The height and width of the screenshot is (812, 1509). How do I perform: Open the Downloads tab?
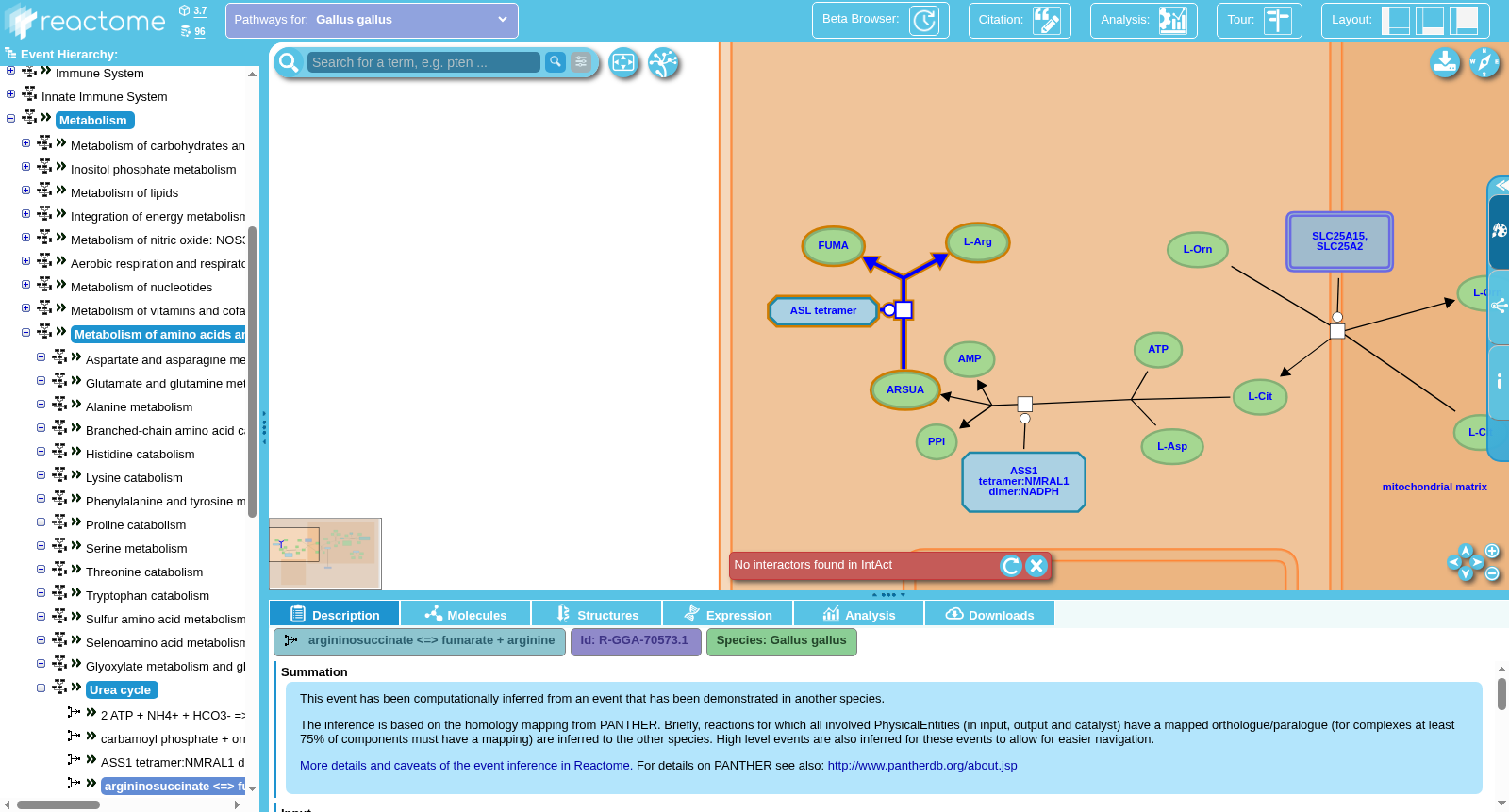click(989, 614)
